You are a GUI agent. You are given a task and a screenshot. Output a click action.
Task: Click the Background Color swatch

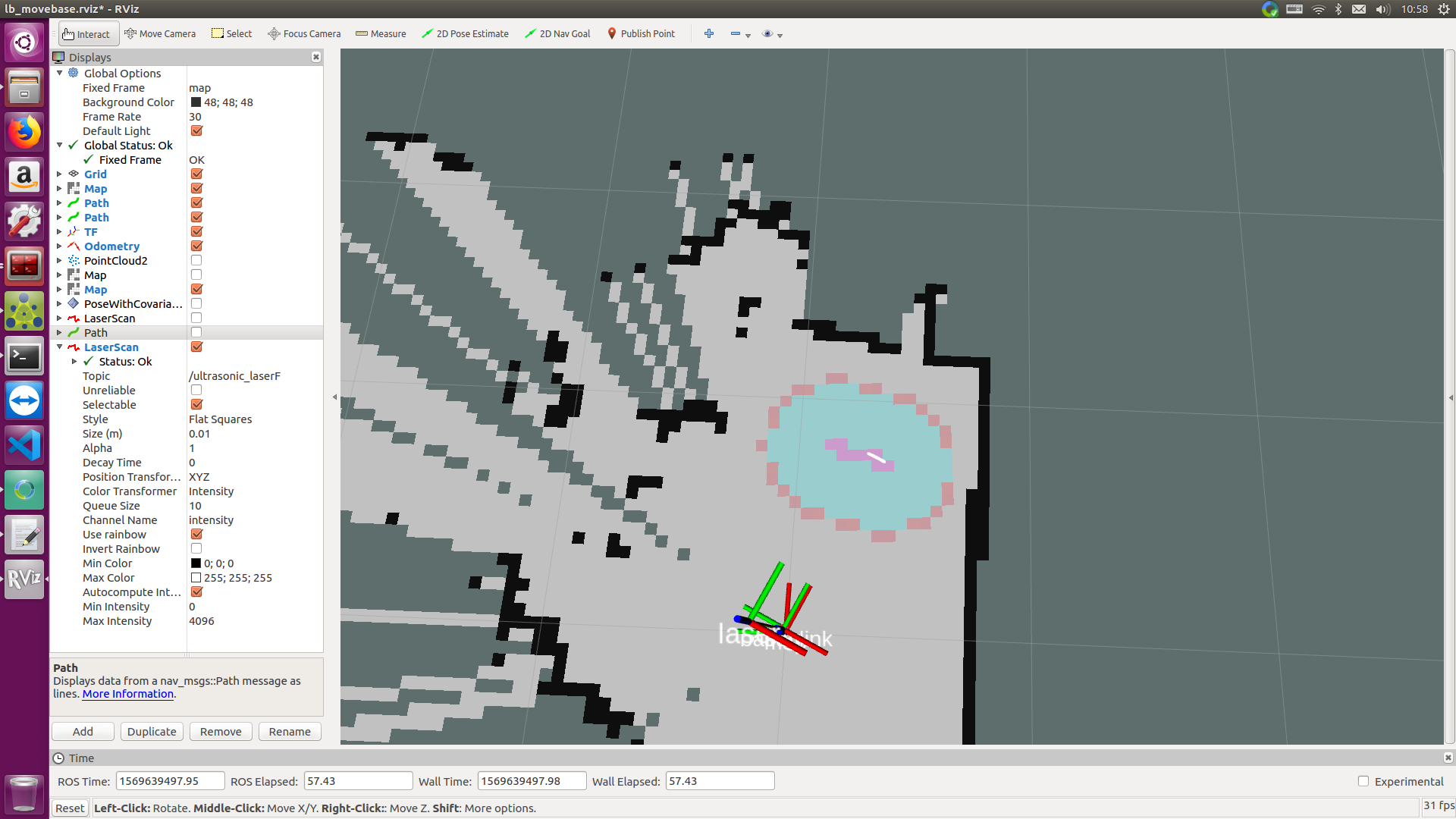[196, 102]
